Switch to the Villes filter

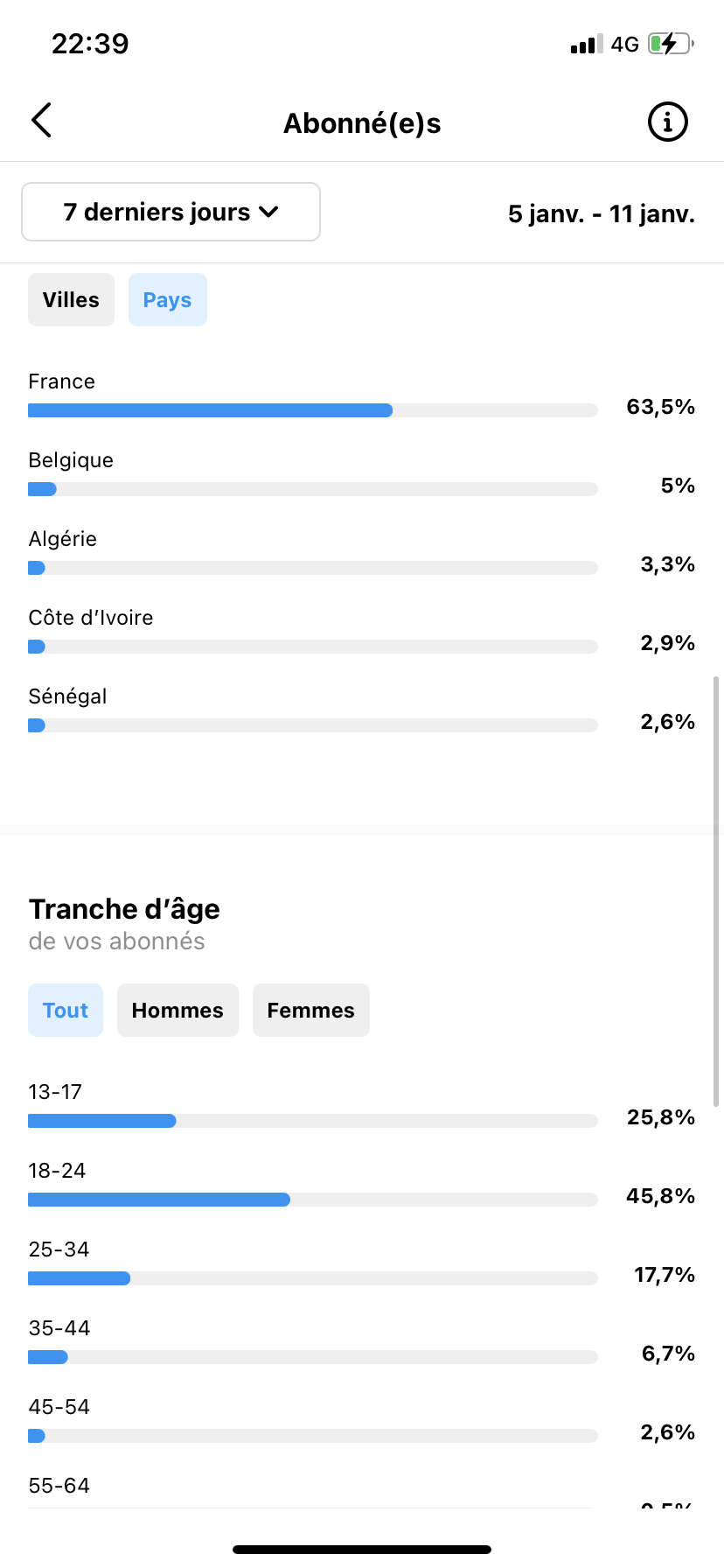(x=71, y=300)
